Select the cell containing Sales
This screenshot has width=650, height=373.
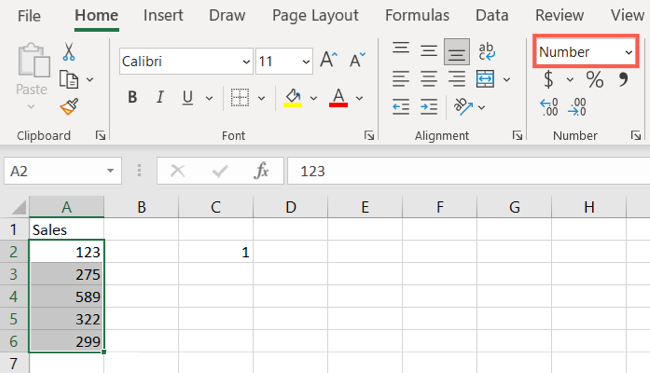66,229
